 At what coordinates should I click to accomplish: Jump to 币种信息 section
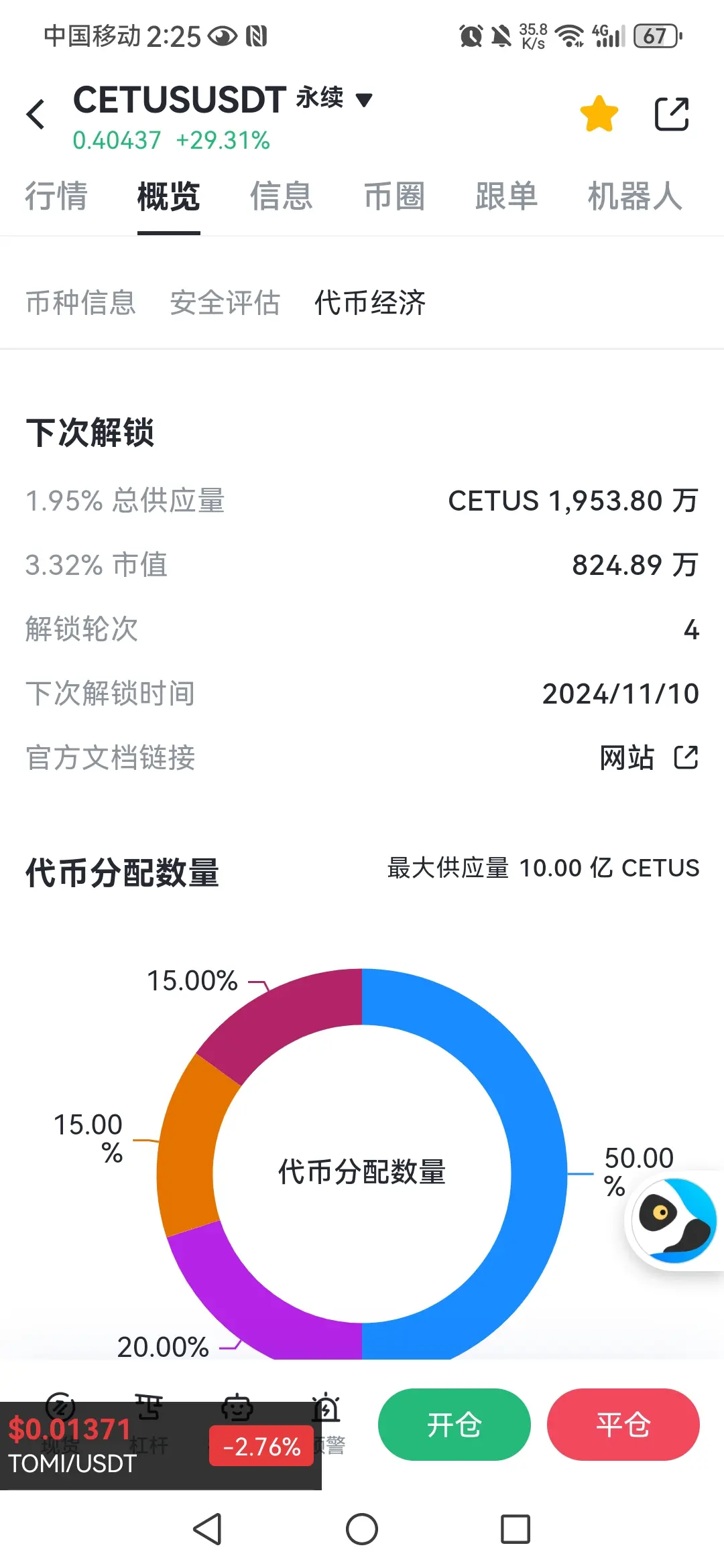pos(80,302)
